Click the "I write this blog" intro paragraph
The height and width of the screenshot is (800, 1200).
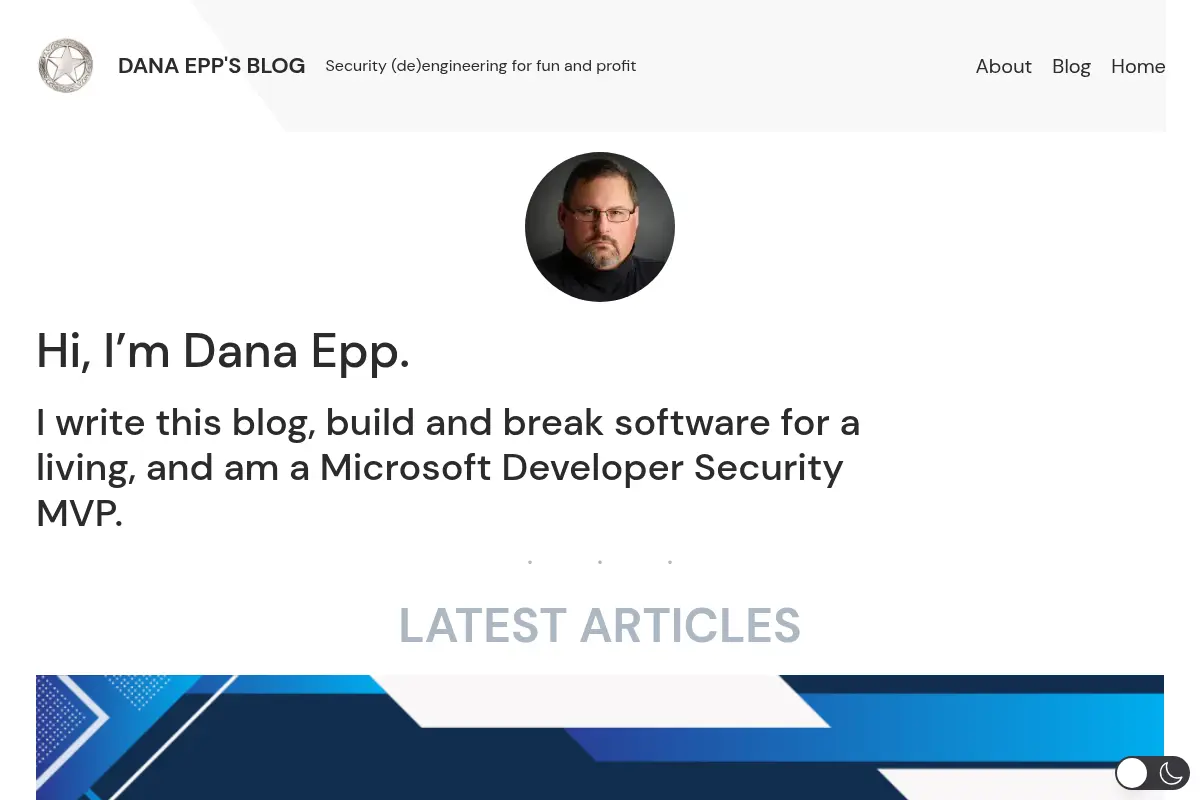pos(448,468)
